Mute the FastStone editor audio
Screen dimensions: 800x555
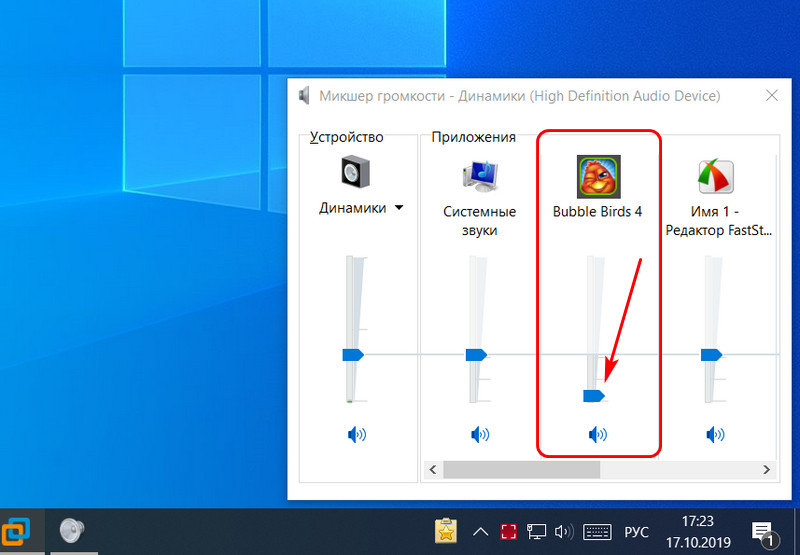coord(715,435)
